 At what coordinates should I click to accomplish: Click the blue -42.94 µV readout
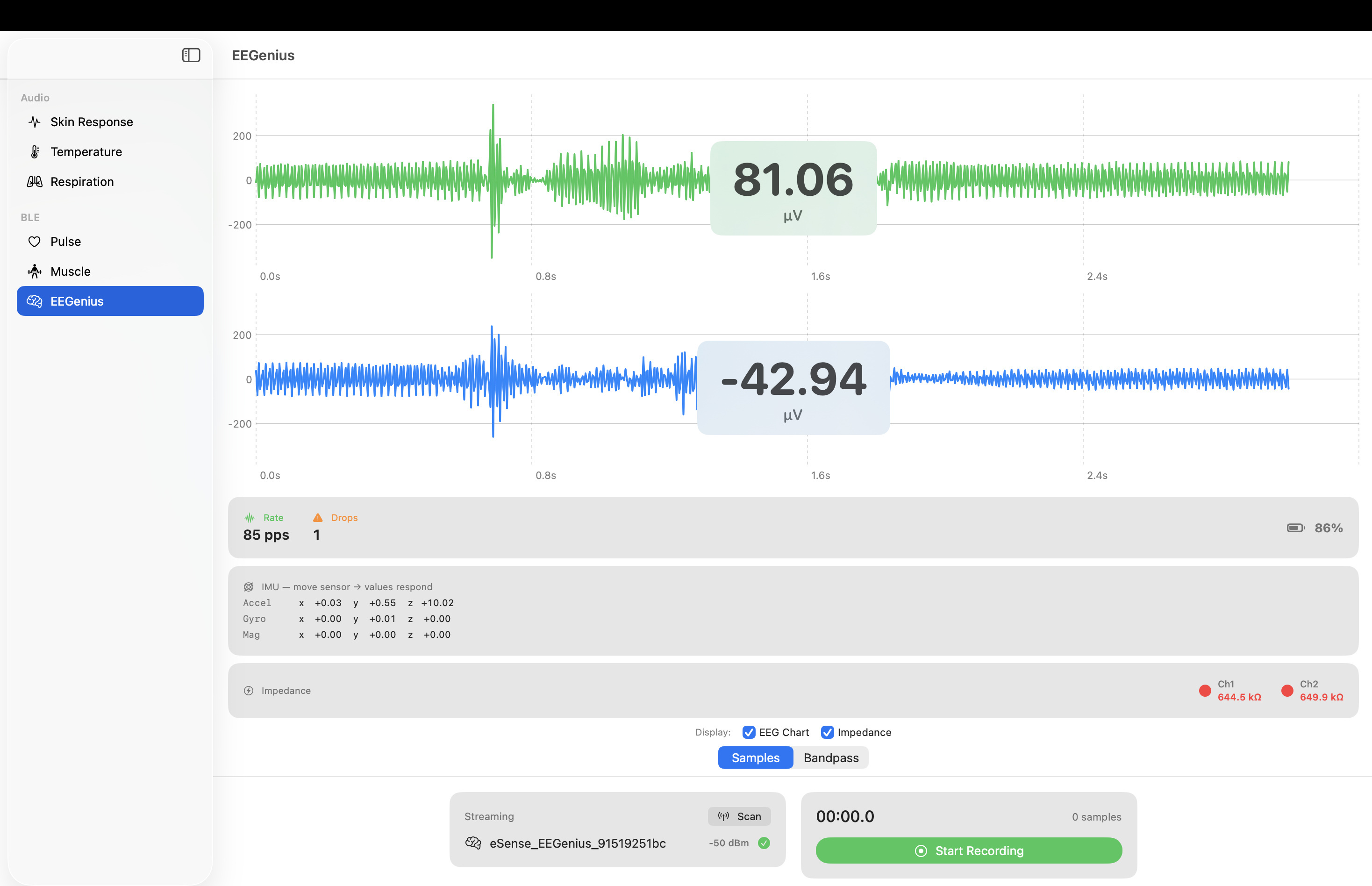(793, 388)
